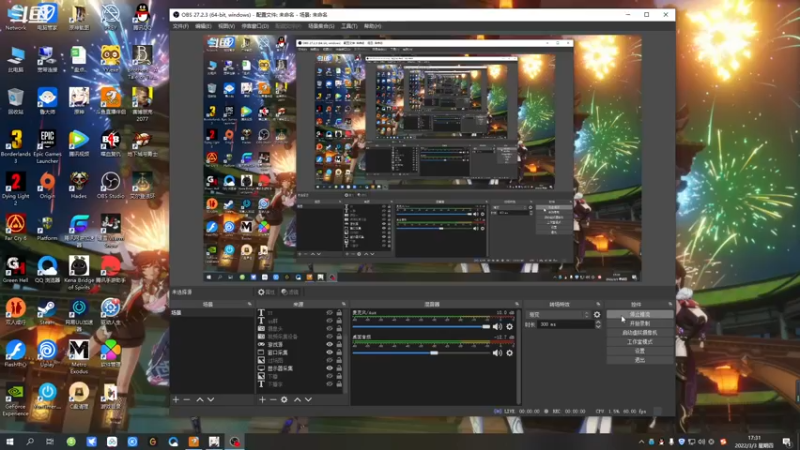Image resolution: width=800 pixels, height=450 pixels.
Task: Toggle lock of 显示器采集 source
Action: [x=339, y=368]
